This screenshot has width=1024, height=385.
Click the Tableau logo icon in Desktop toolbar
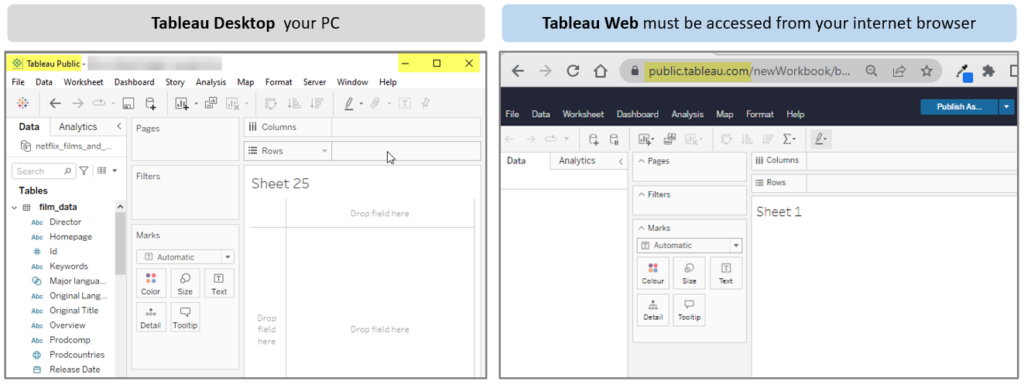[22, 103]
